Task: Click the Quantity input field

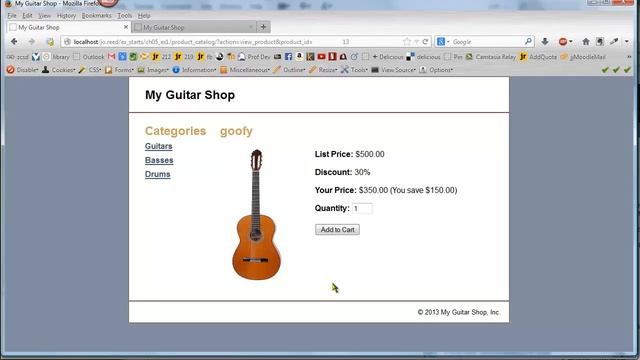Action: pos(362,208)
